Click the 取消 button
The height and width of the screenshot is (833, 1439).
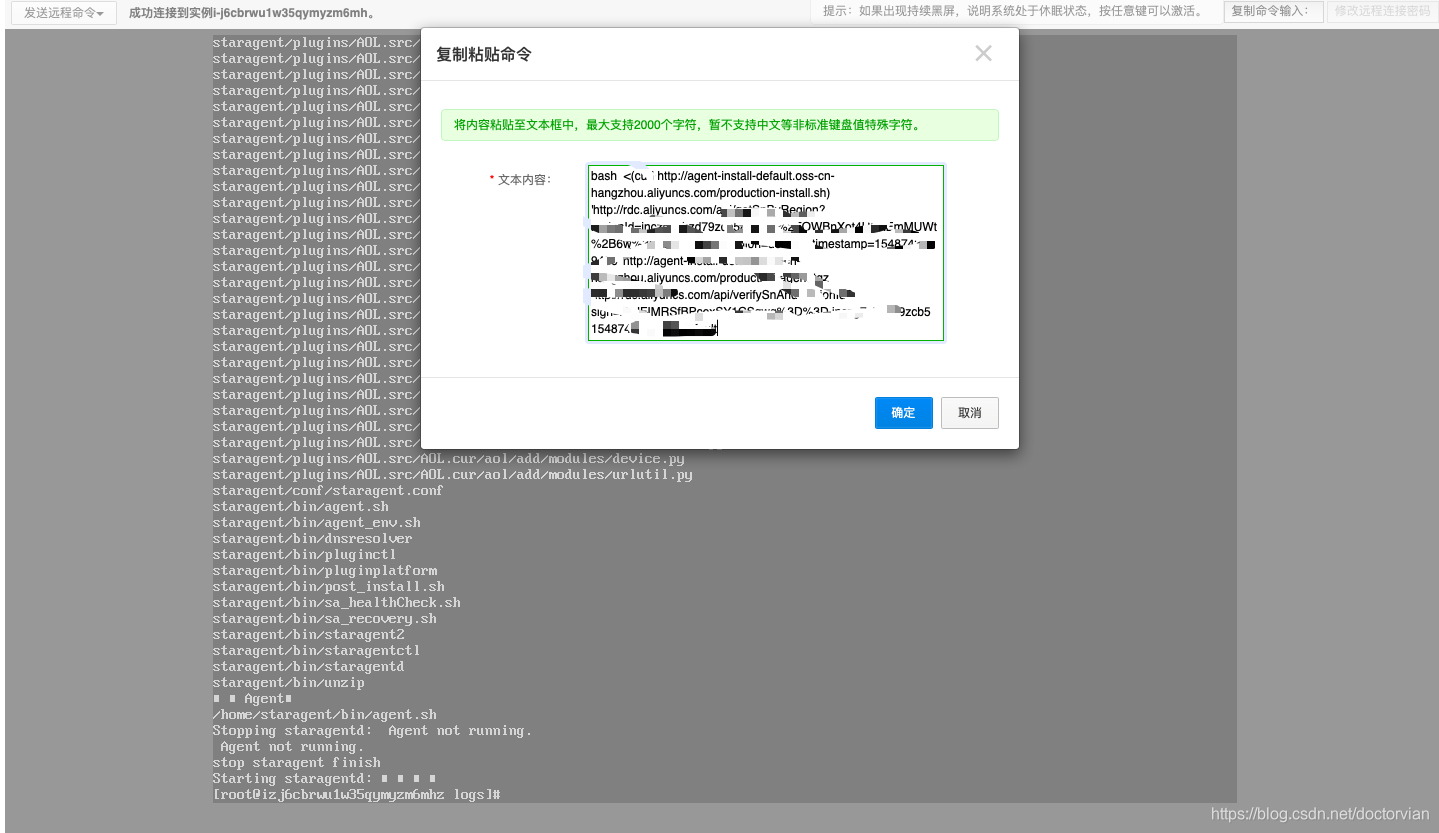click(x=970, y=413)
